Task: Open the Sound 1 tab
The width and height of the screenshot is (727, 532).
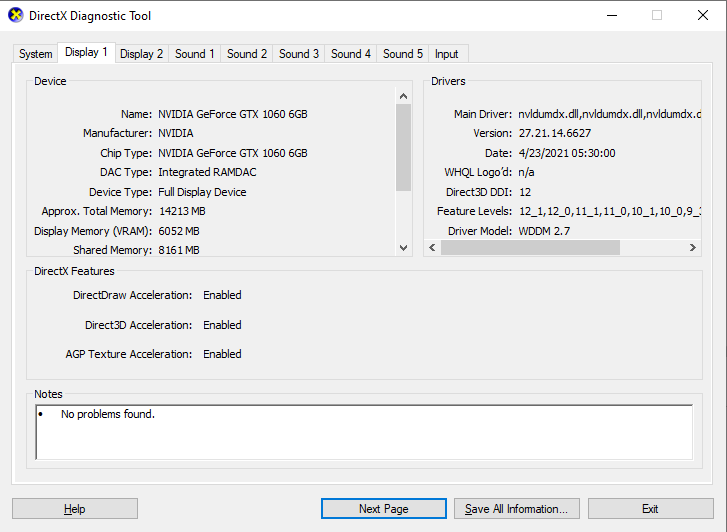Action: click(195, 54)
